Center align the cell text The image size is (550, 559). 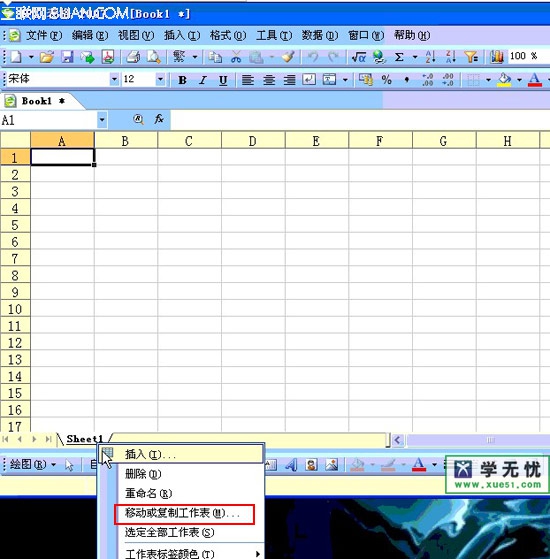tap(269, 80)
